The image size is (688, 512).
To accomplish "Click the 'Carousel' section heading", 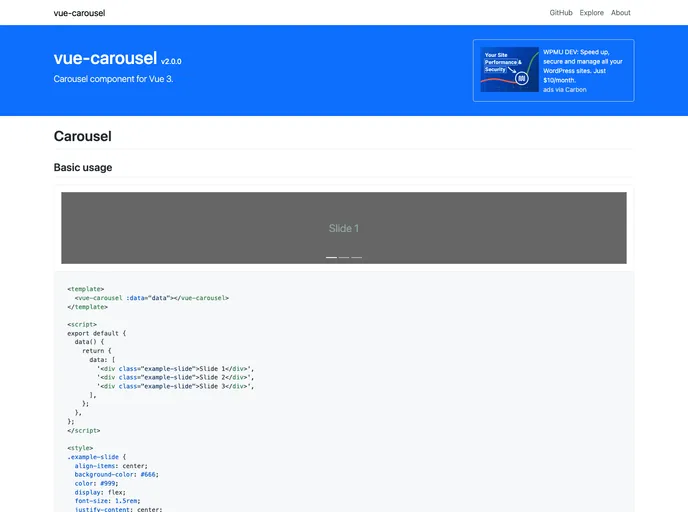I will pyautogui.click(x=82, y=136).
